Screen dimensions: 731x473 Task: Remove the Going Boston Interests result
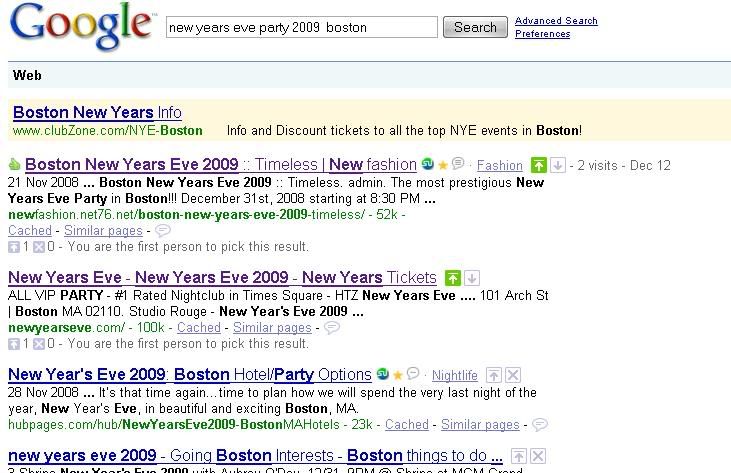coord(538,456)
